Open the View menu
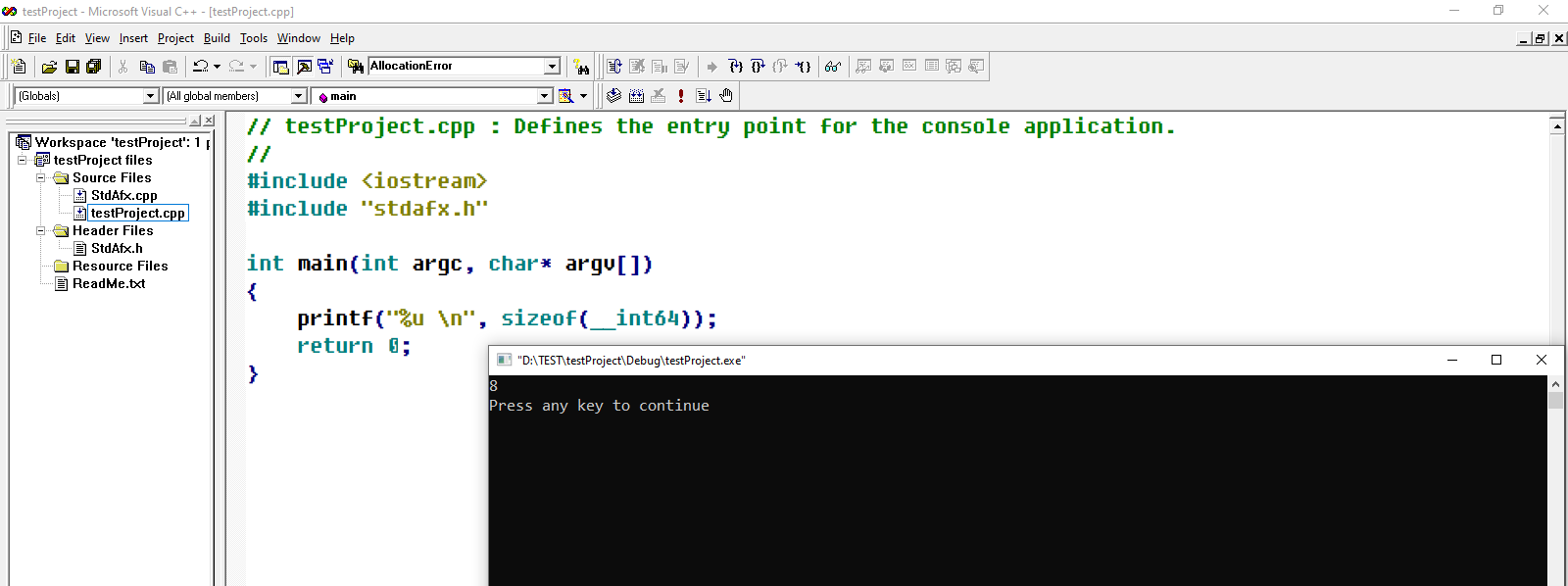Viewport: 1568px width, 586px height. (x=97, y=38)
